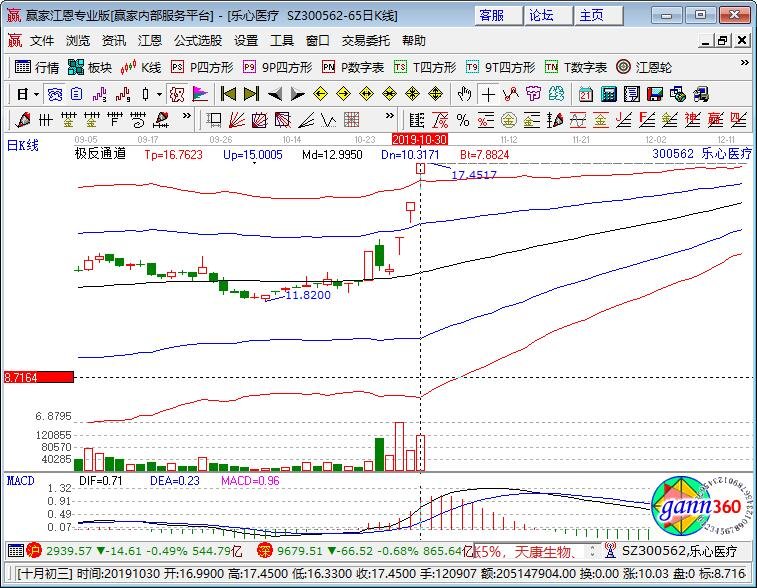This screenshot has width=757, height=588.
Task: Step back with the black left arrow
Action: click(275, 94)
